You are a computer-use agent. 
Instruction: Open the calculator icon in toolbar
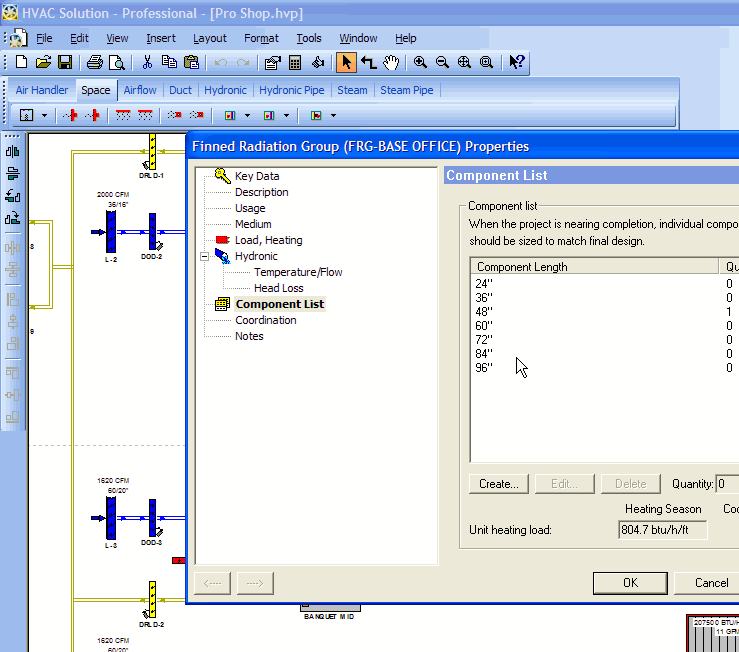pyautogui.click(x=295, y=62)
